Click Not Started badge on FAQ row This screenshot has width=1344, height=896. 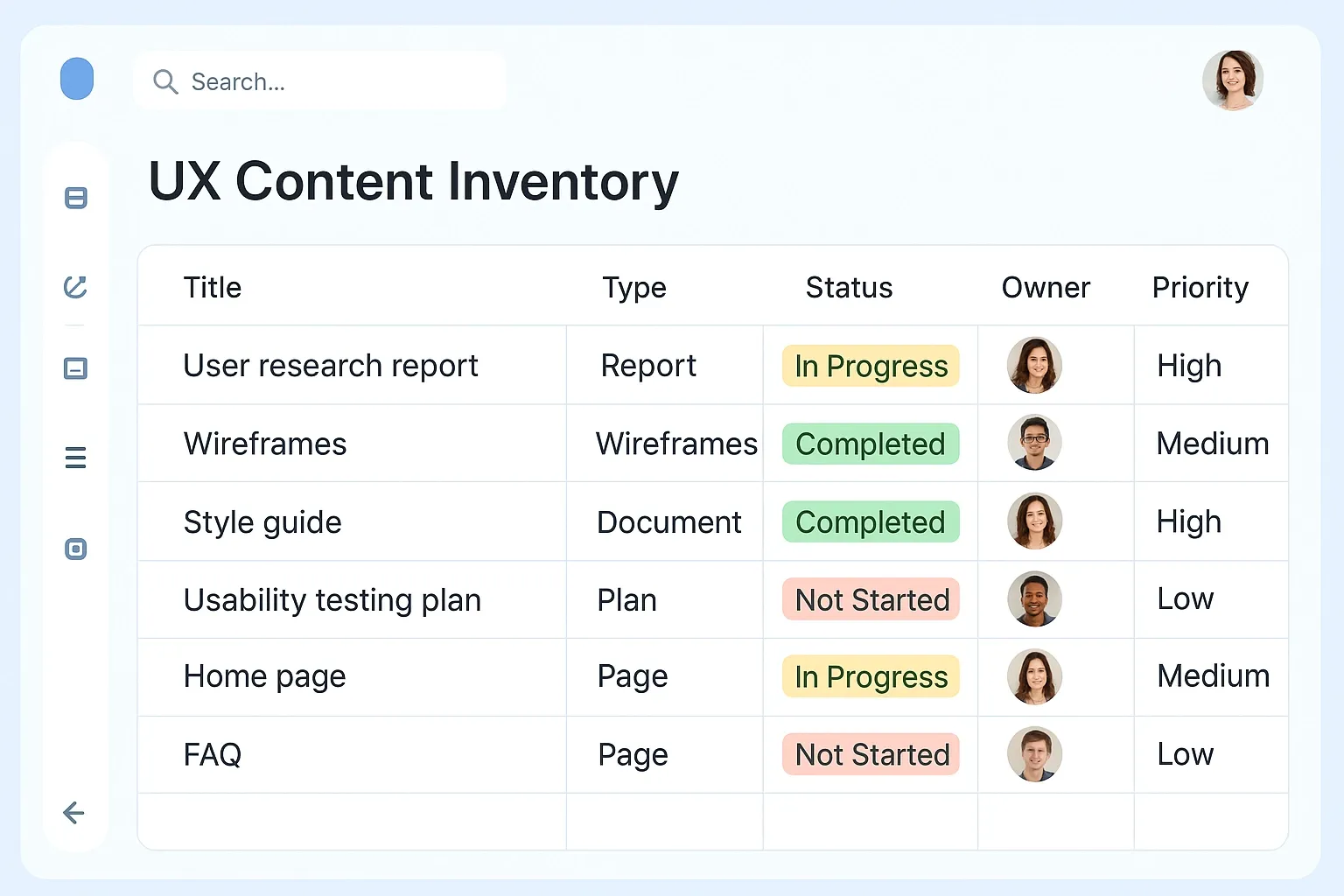click(x=871, y=754)
